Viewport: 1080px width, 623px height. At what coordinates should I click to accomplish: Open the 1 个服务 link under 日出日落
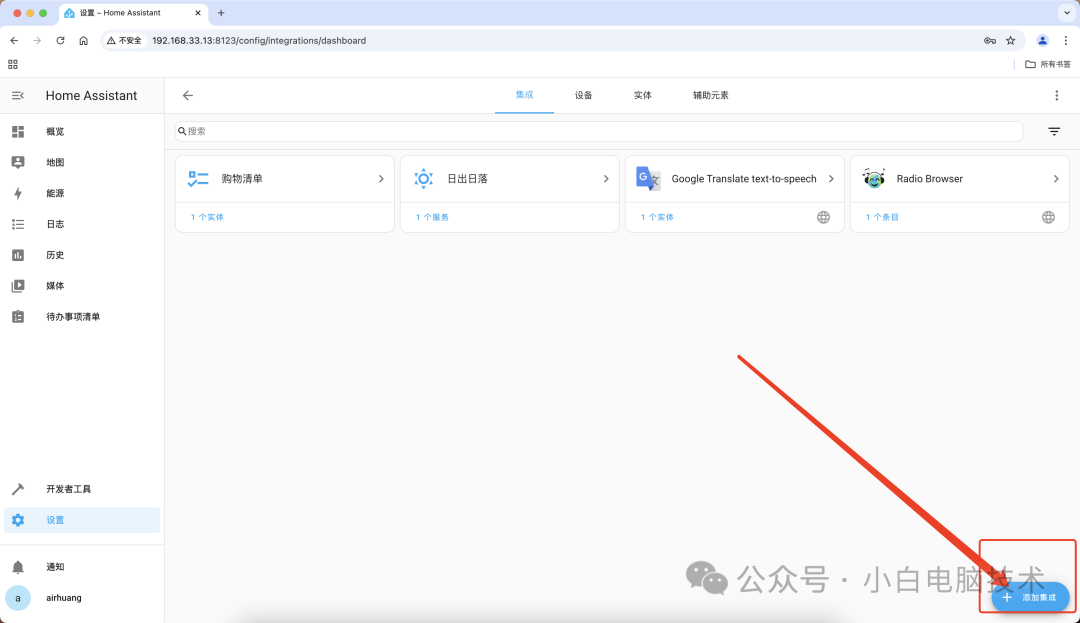click(x=433, y=218)
